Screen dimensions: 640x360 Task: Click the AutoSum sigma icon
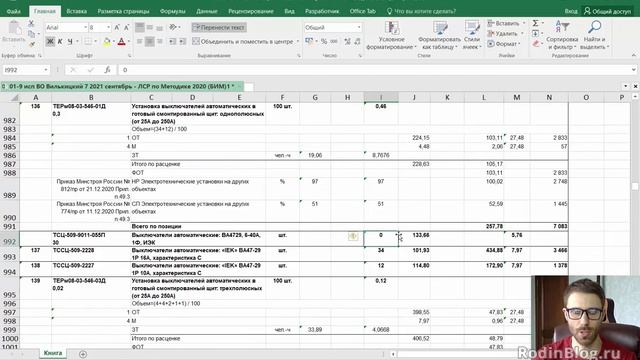tap(536, 24)
